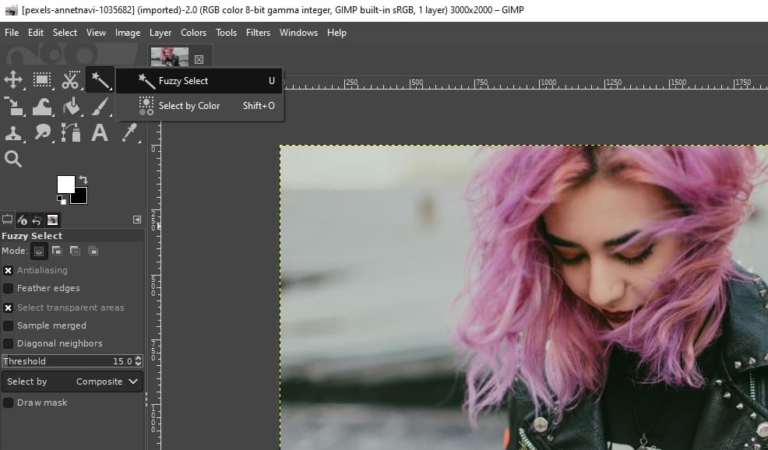Screen dimensions: 768x450
Task: Click the pink-haired image tab thumbnail
Action: click(x=169, y=57)
